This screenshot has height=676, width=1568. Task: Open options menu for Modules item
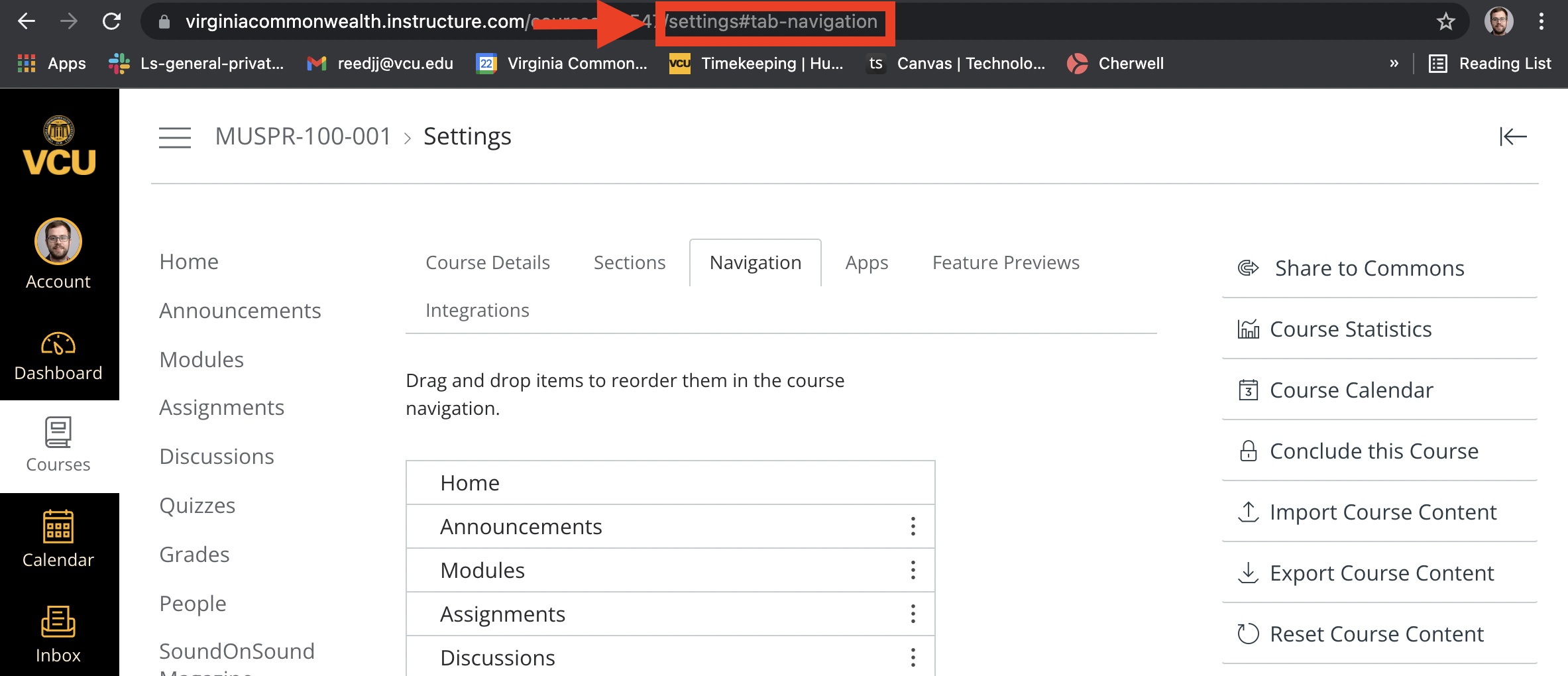(913, 570)
